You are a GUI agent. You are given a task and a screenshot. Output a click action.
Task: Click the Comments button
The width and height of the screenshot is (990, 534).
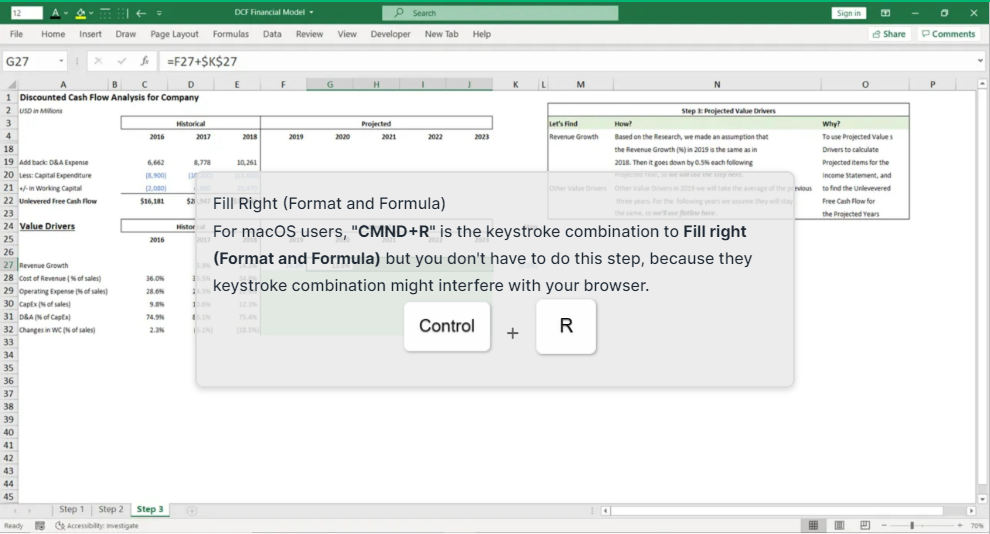point(948,34)
